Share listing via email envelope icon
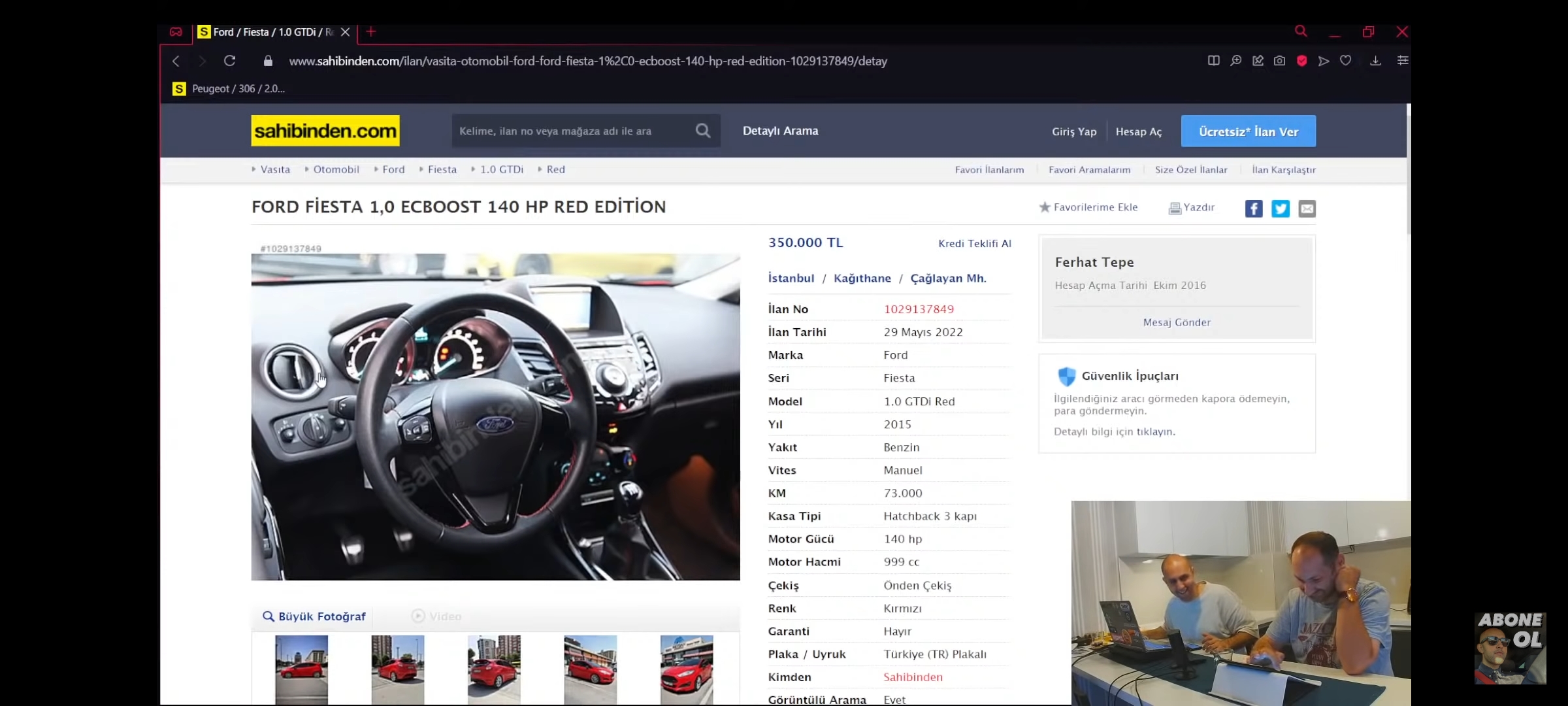The height and width of the screenshot is (706, 1568). tap(1307, 209)
